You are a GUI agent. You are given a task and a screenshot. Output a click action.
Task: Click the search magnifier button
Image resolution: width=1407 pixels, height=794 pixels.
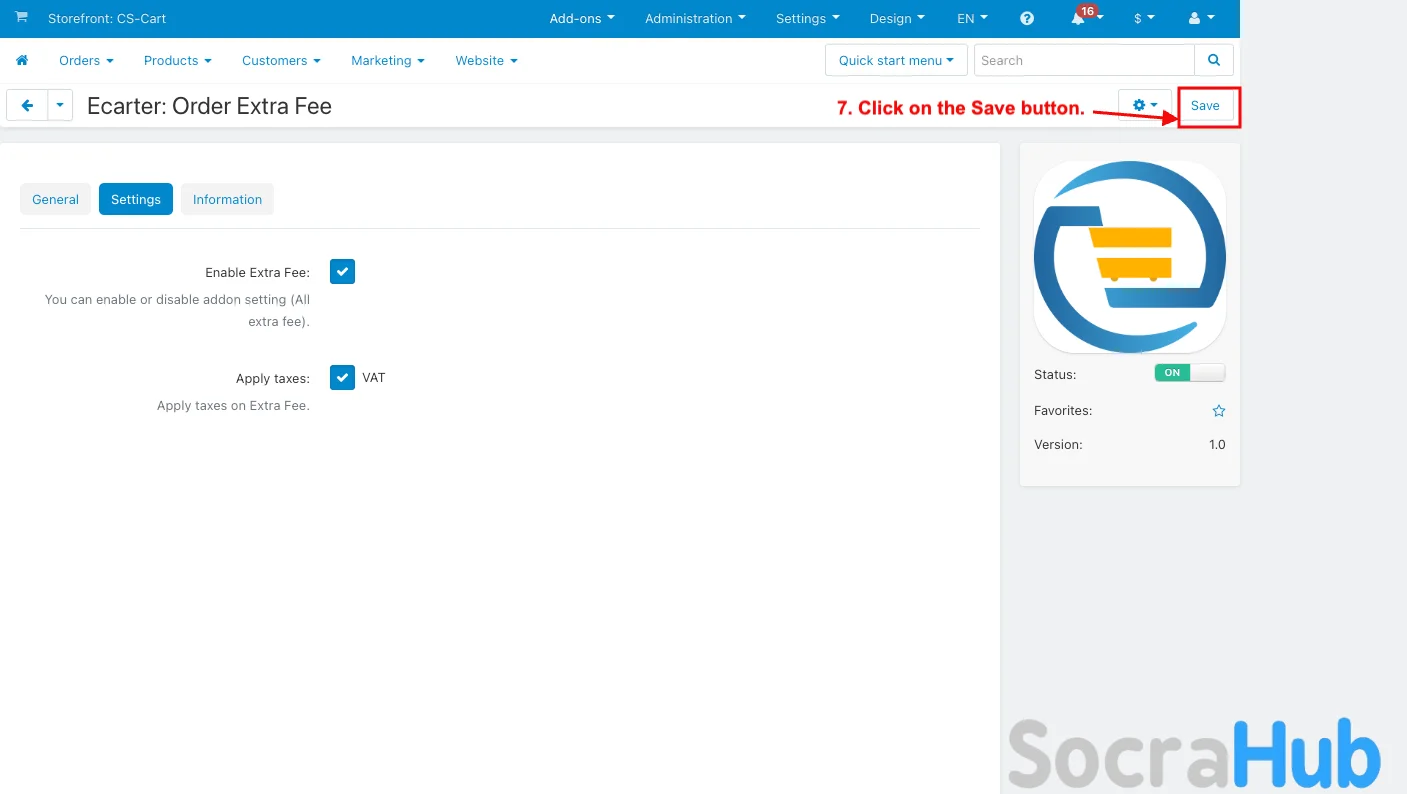pos(1213,60)
